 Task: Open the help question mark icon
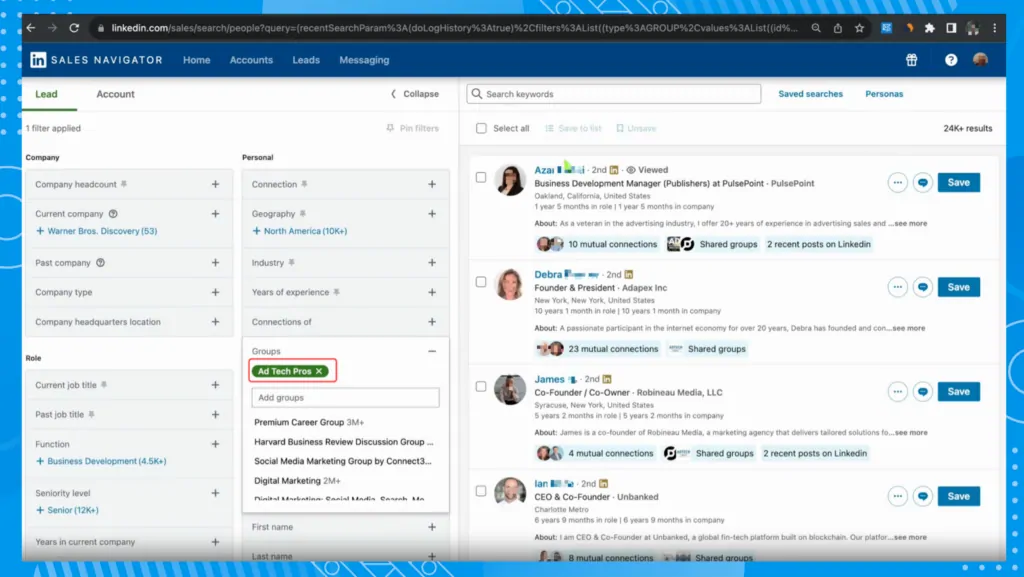coord(951,60)
